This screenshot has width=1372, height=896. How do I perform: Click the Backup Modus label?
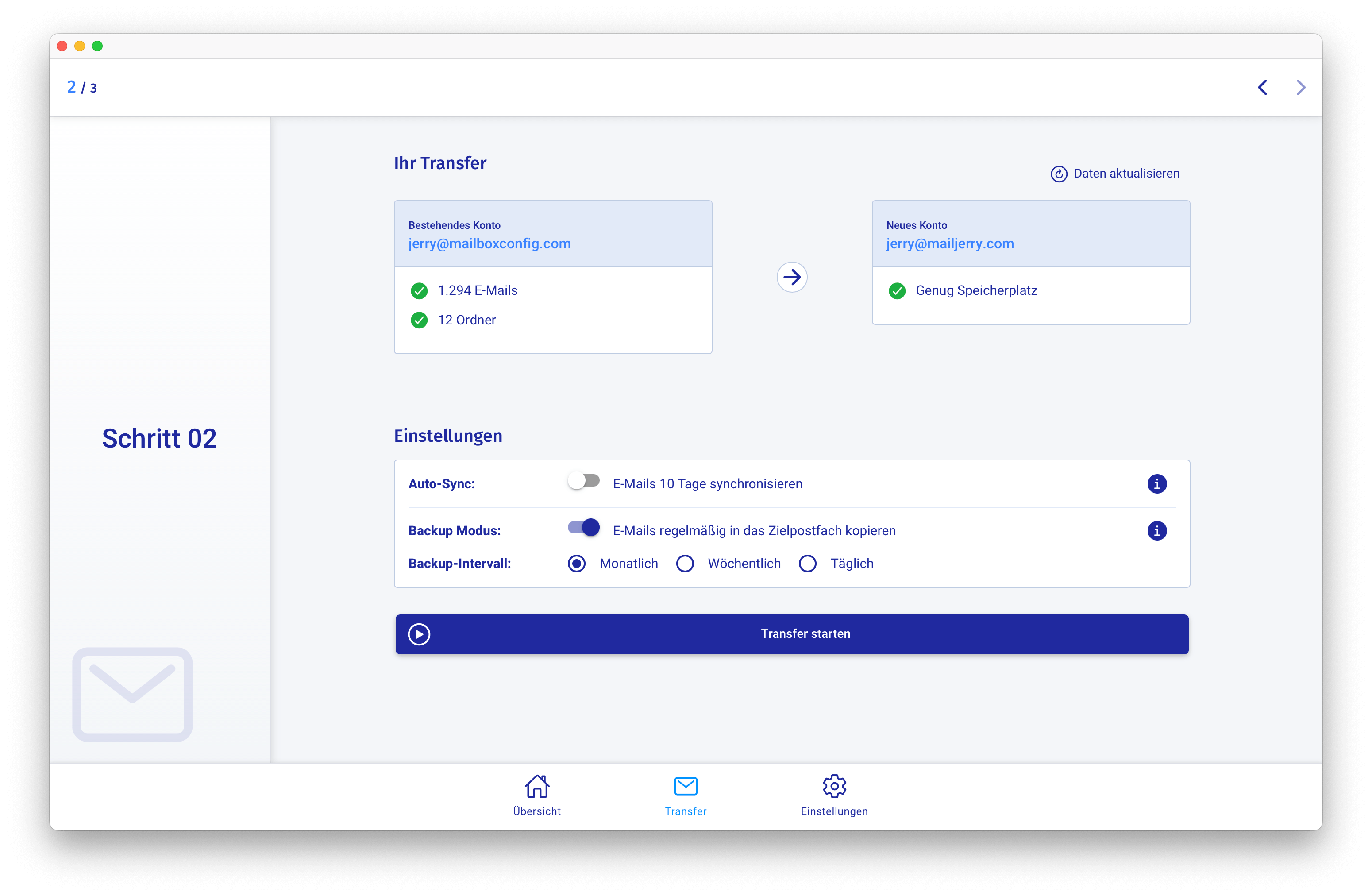tap(454, 530)
